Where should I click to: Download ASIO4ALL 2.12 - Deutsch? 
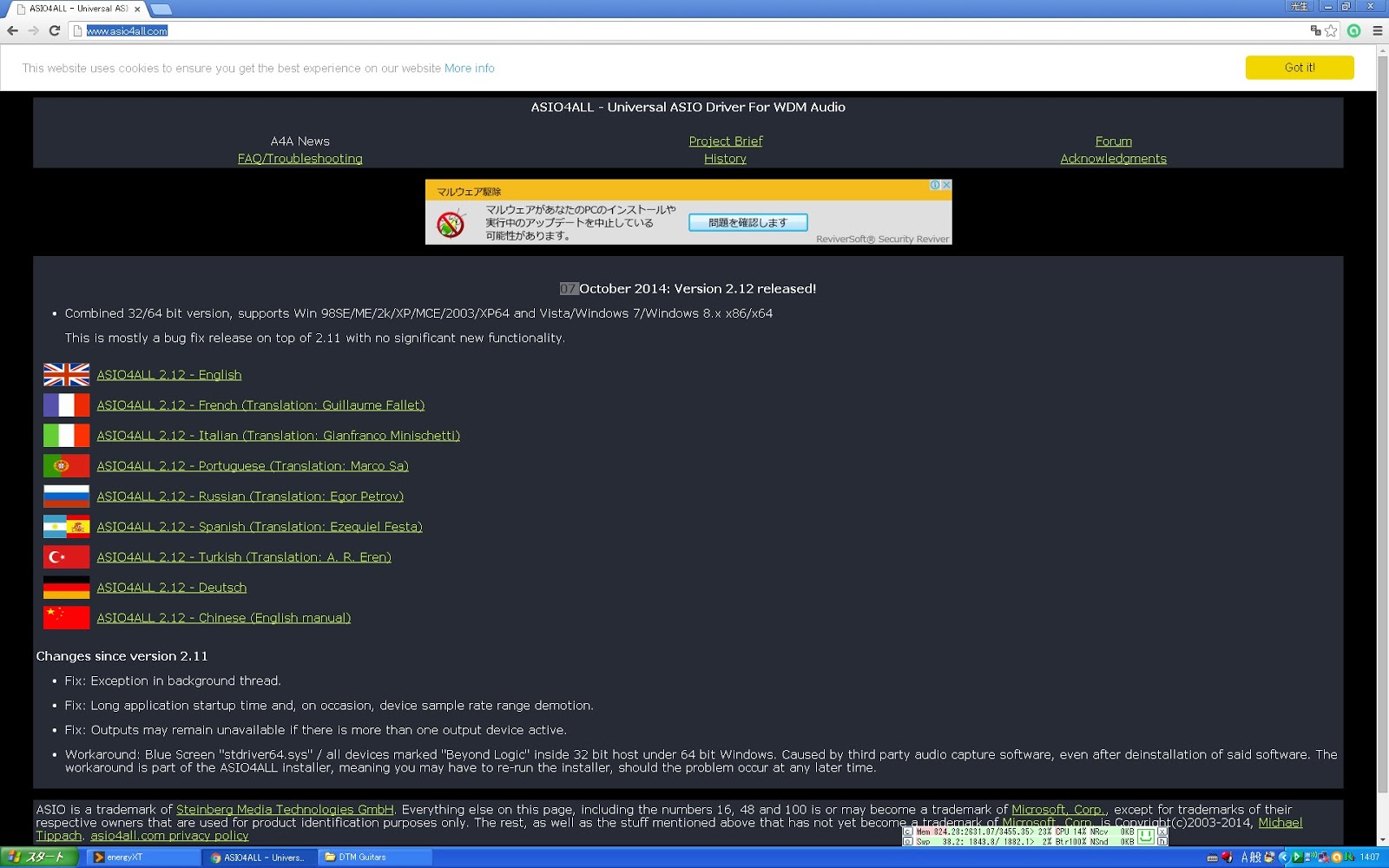[x=172, y=588]
